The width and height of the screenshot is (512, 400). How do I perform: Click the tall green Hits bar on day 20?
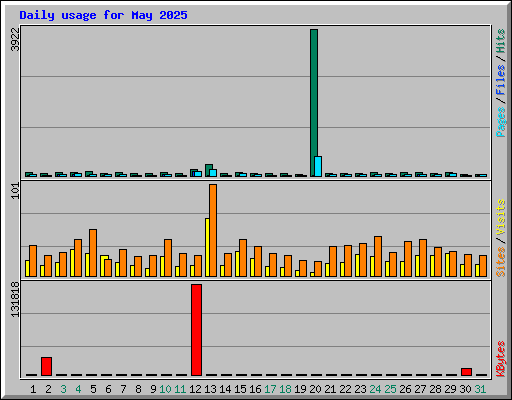coord(314,103)
